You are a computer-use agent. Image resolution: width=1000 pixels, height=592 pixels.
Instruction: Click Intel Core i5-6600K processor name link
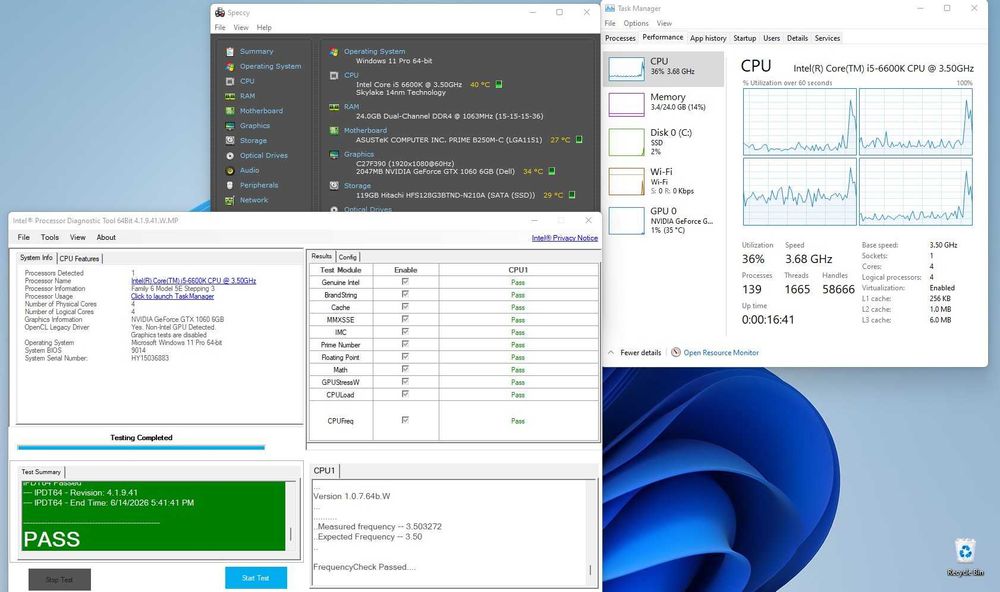click(193, 281)
